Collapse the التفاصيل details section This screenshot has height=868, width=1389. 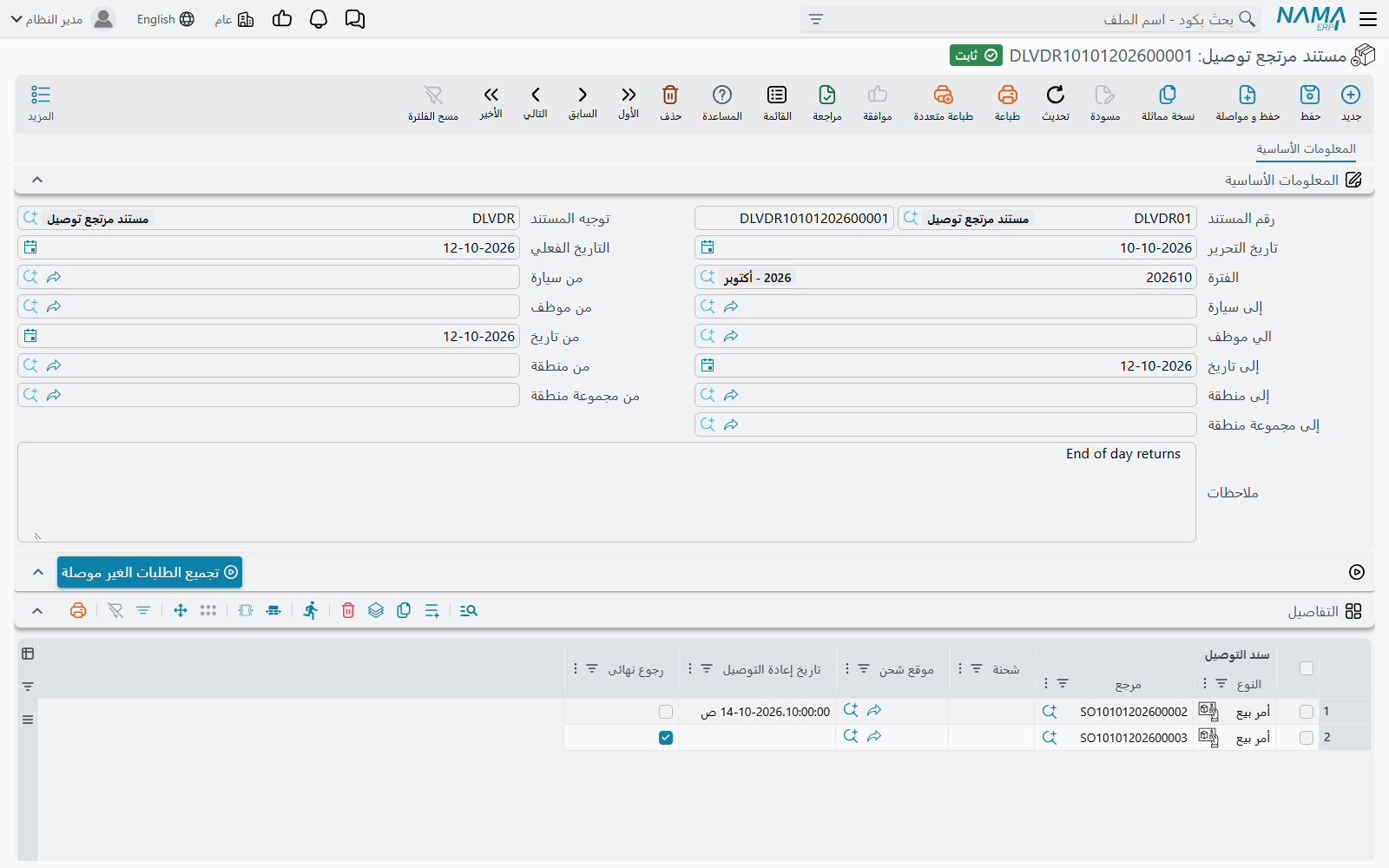pyautogui.click(x=37, y=611)
